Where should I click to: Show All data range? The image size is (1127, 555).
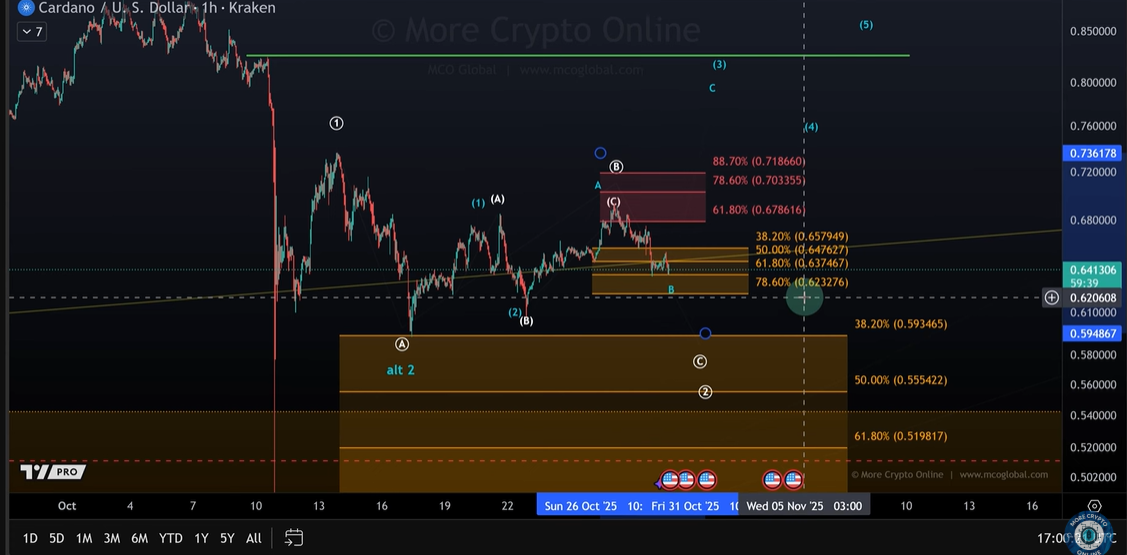click(x=254, y=538)
